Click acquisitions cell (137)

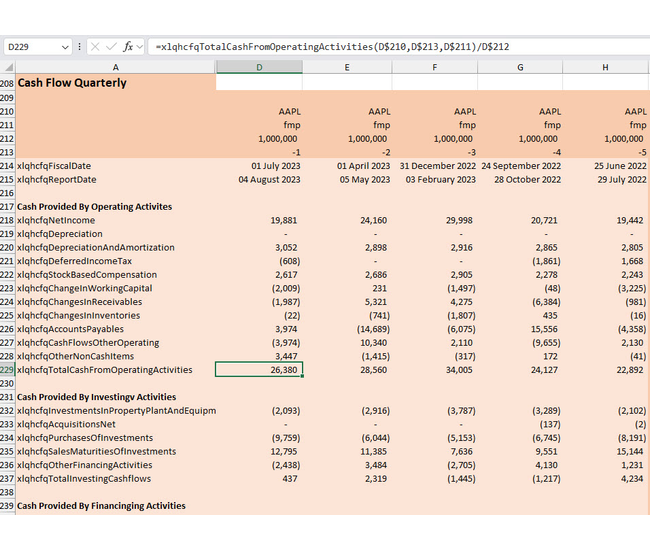(520, 424)
